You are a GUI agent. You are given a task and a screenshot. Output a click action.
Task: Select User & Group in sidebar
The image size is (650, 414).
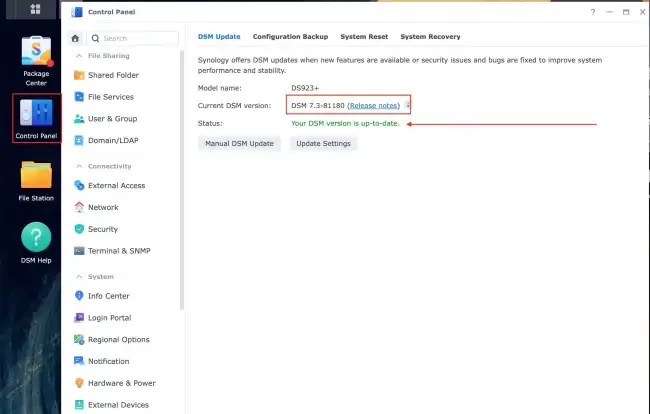112,119
